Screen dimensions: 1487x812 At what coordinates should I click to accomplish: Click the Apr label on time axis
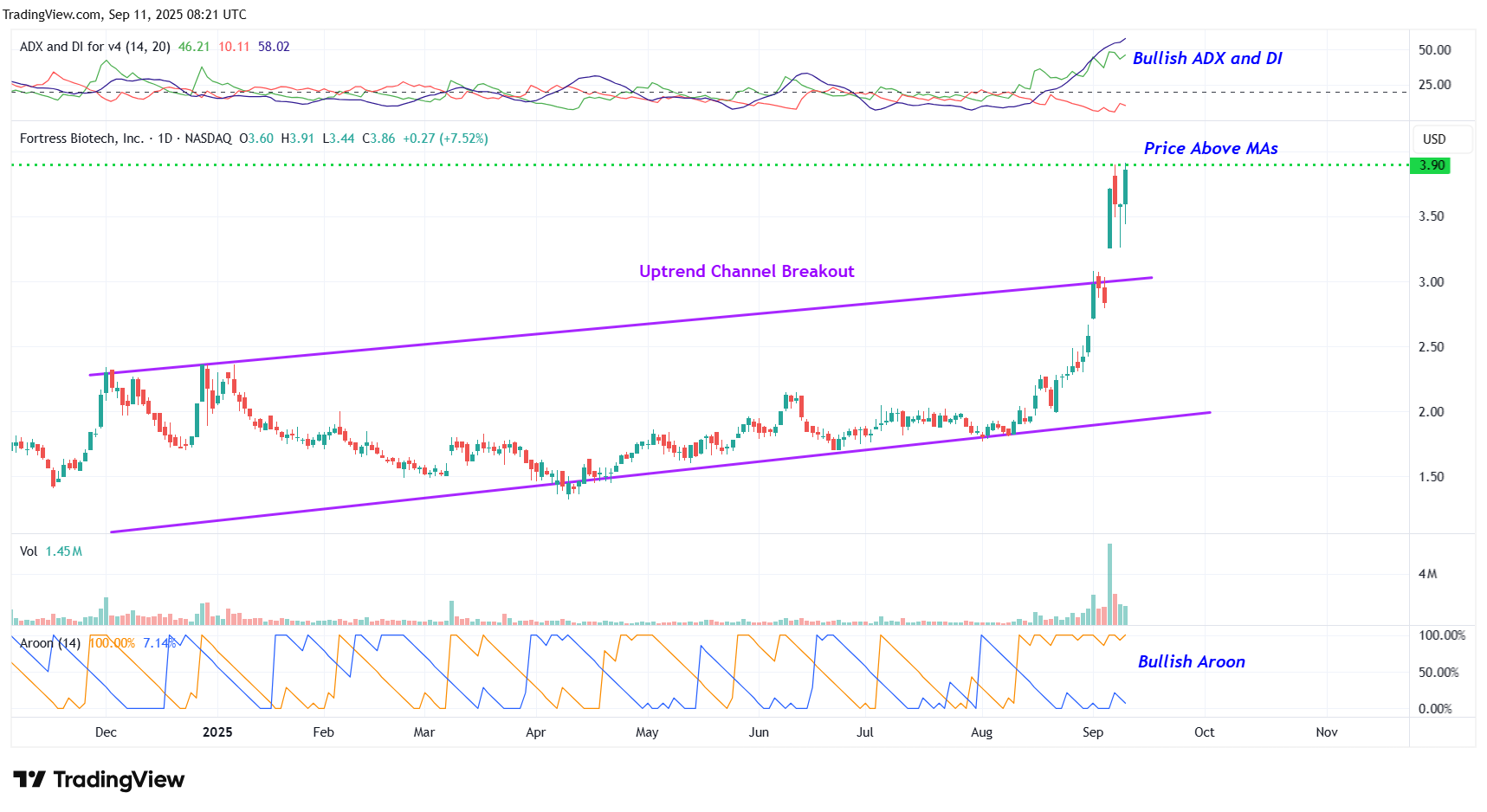coord(536,732)
